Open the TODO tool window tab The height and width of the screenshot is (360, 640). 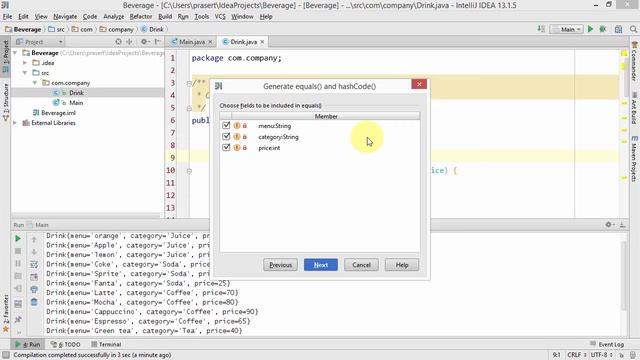click(x=65, y=344)
